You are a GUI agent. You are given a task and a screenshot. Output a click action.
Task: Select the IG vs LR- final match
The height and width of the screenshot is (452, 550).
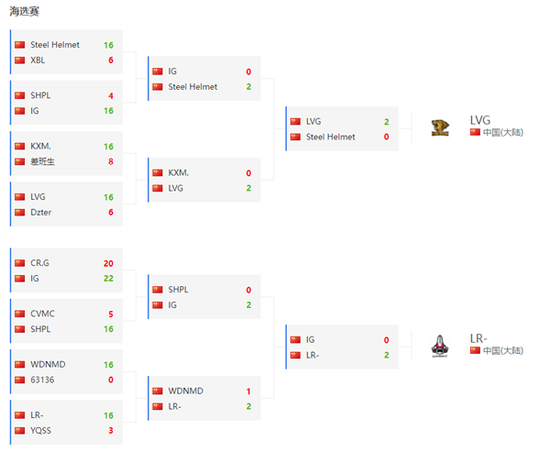pos(342,347)
